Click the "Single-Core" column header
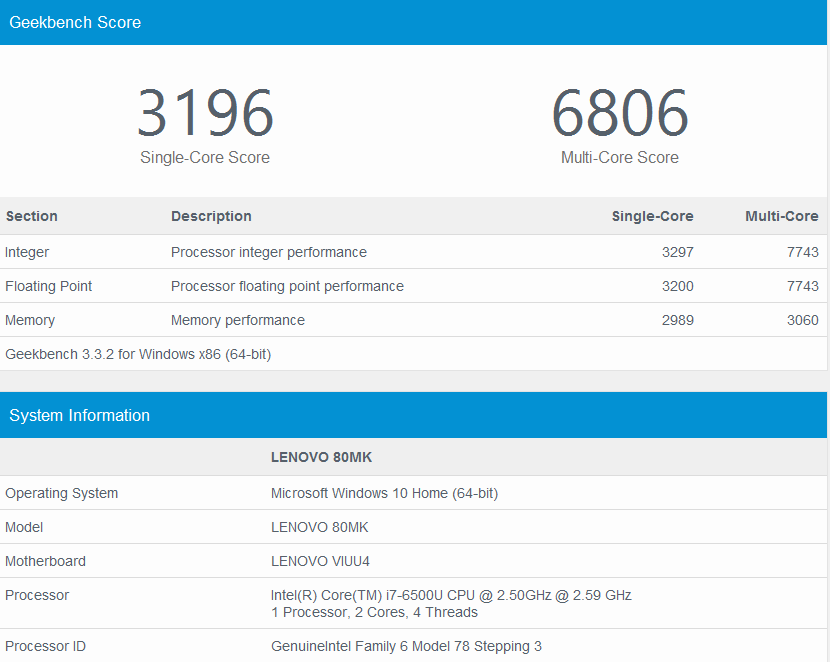 click(653, 216)
